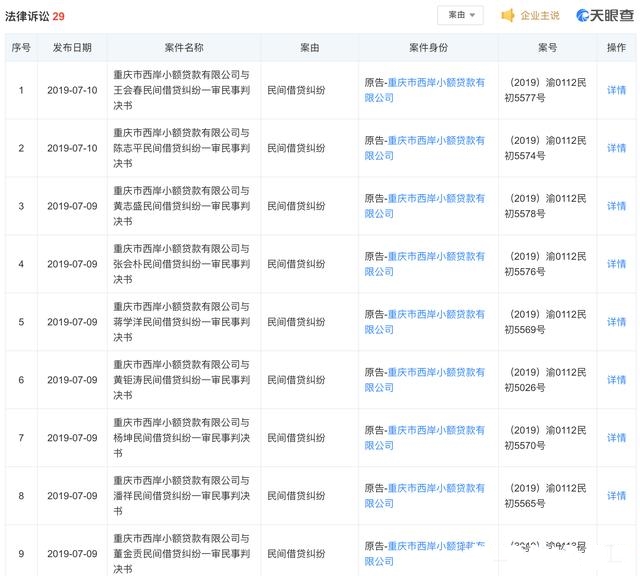Select case name with 杨坤
The width and height of the screenshot is (640, 576).
(x=182, y=438)
